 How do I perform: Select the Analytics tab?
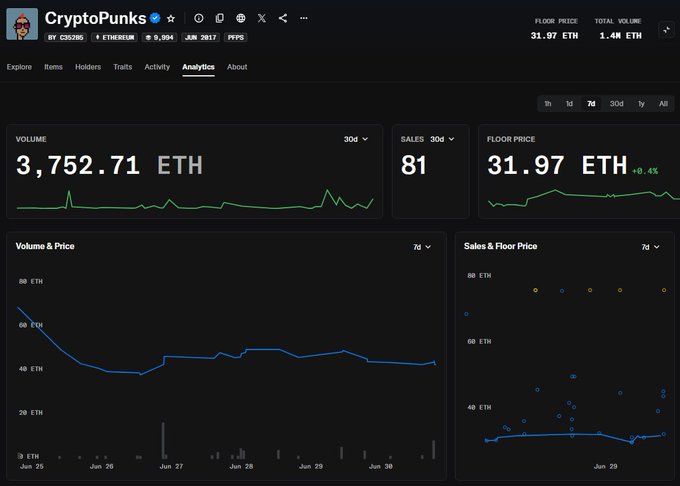point(198,67)
